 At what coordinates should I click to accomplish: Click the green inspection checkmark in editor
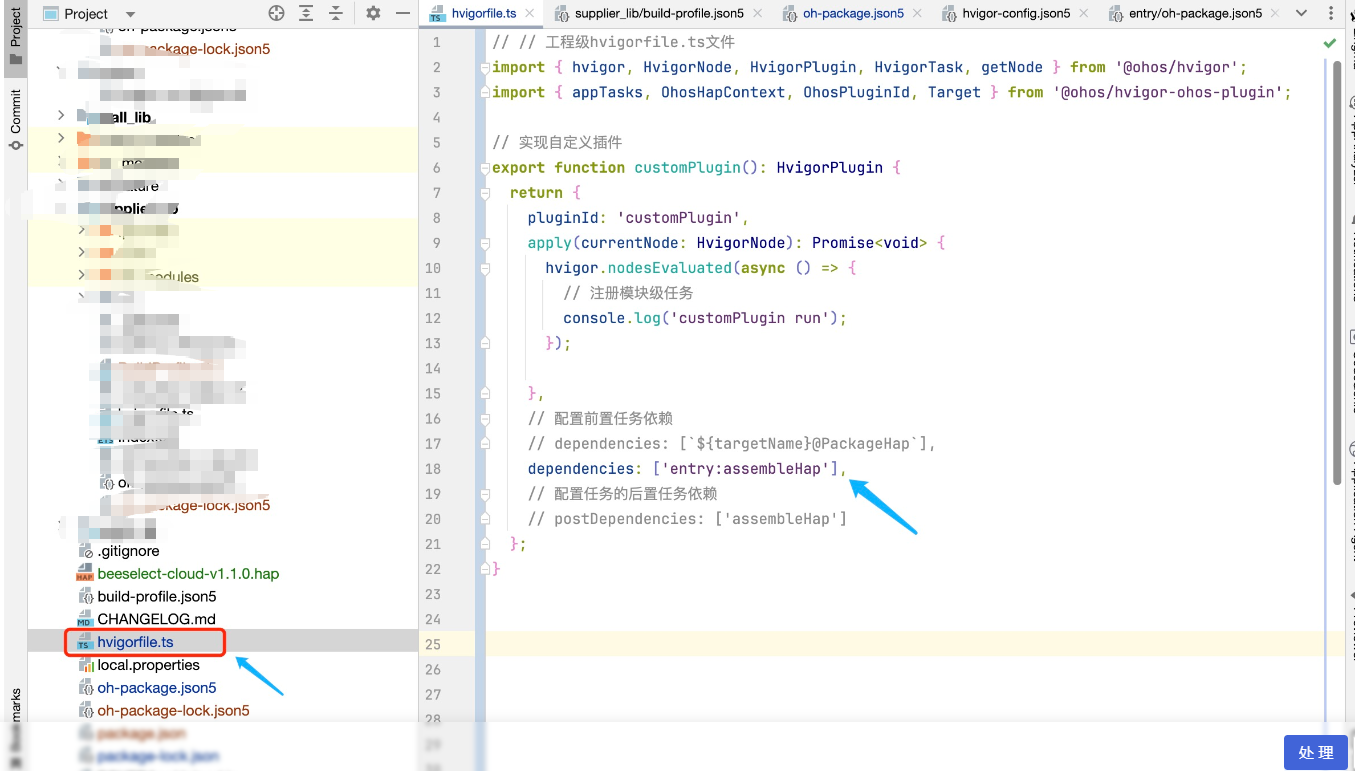[1329, 43]
